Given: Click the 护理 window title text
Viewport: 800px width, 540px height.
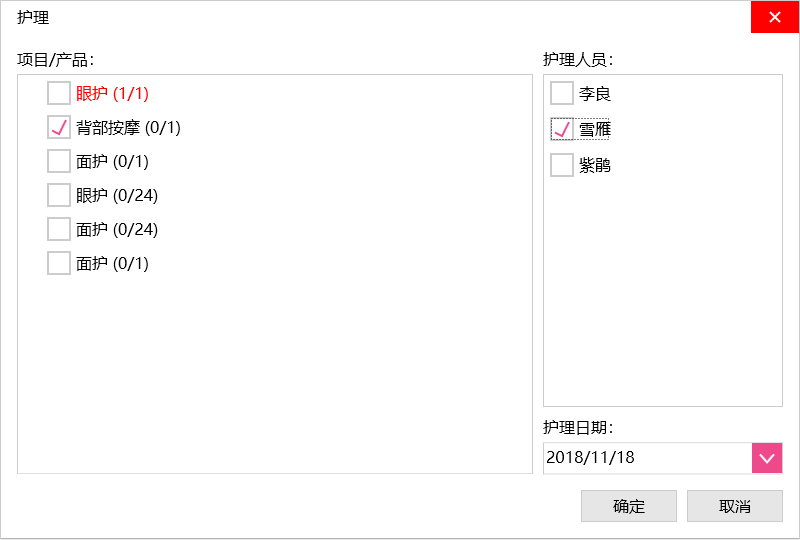Looking at the screenshot, I should coord(33,17).
